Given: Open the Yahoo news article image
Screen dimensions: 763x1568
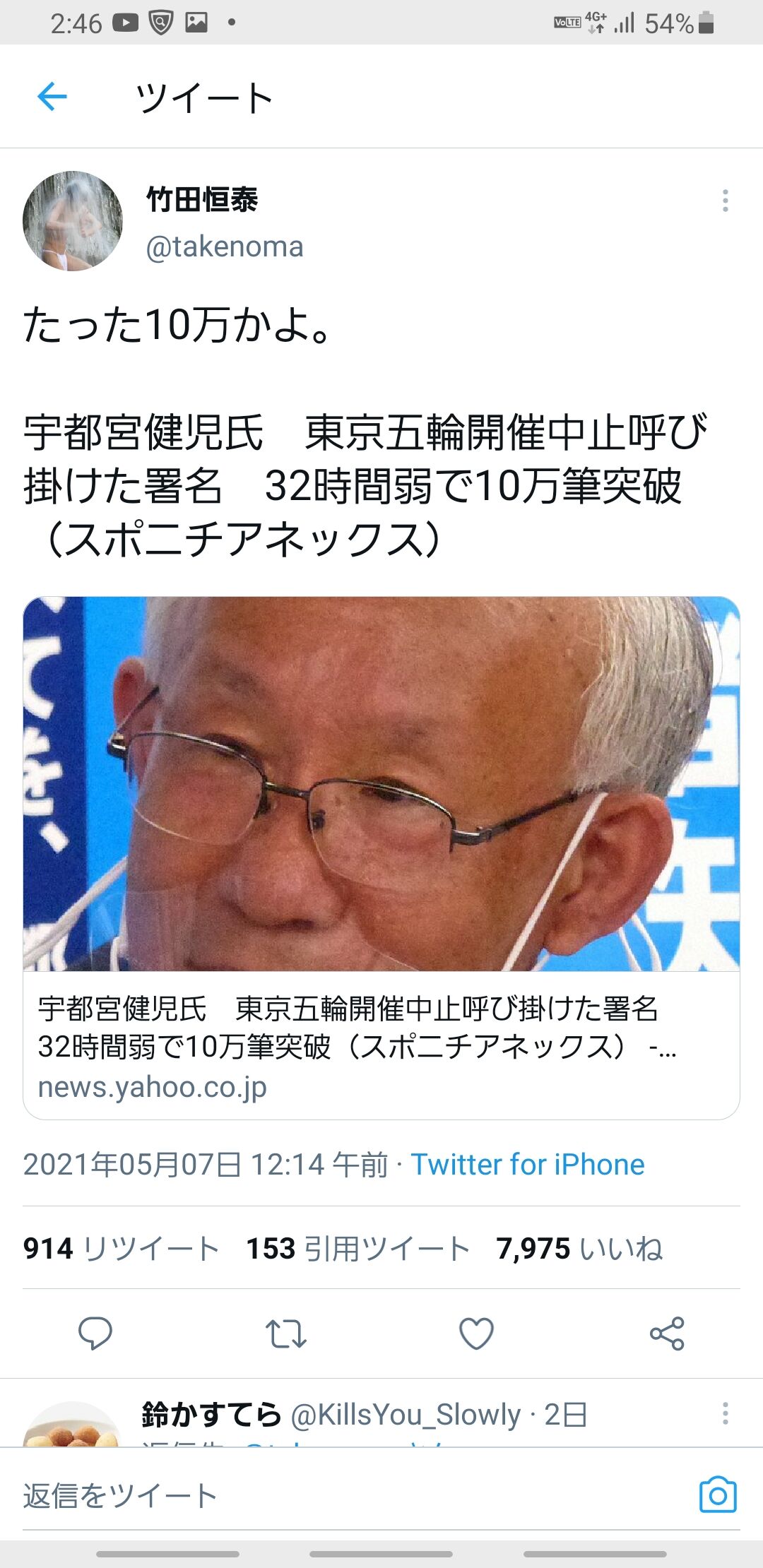Looking at the screenshot, I should [x=381, y=784].
